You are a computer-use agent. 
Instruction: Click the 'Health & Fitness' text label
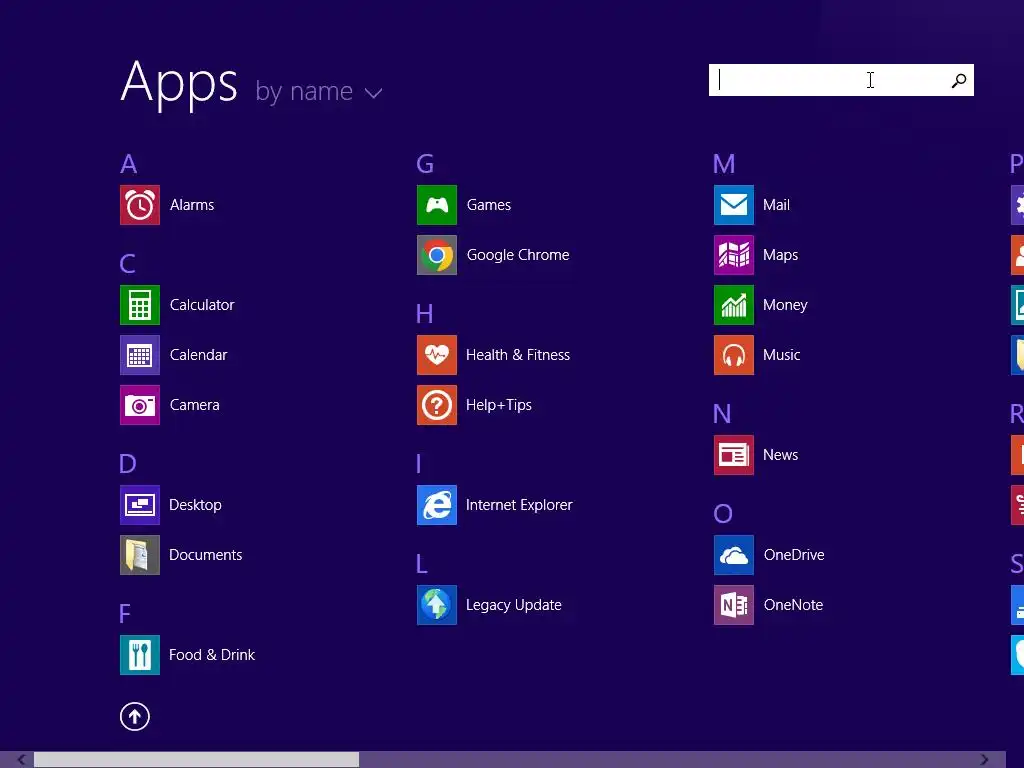[518, 355]
